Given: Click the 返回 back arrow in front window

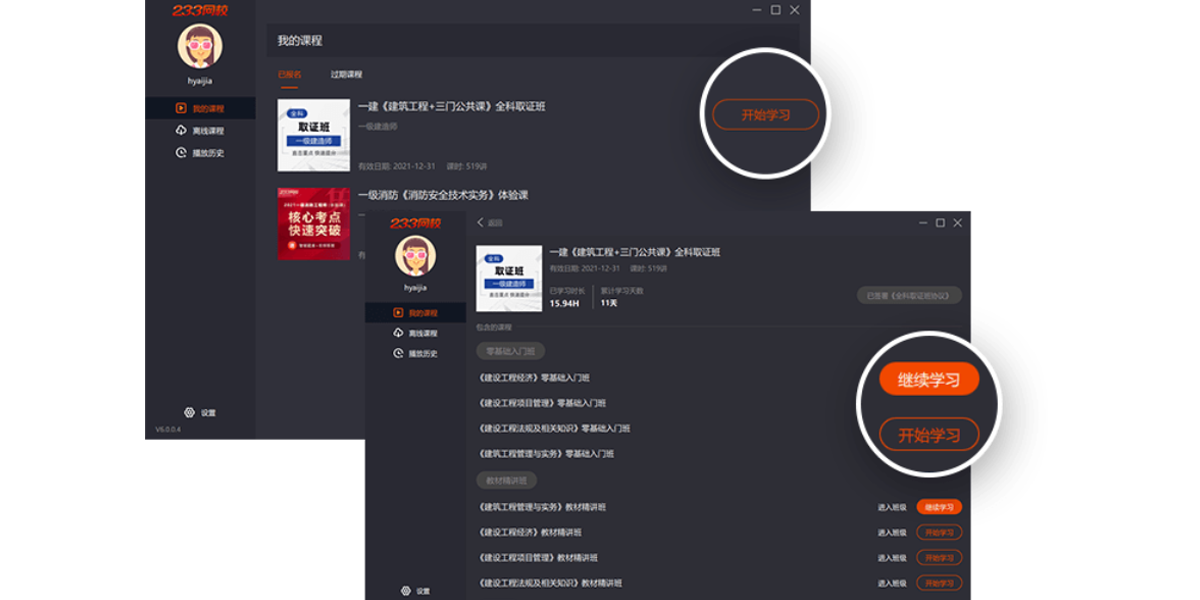Looking at the screenshot, I should point(480,222).
